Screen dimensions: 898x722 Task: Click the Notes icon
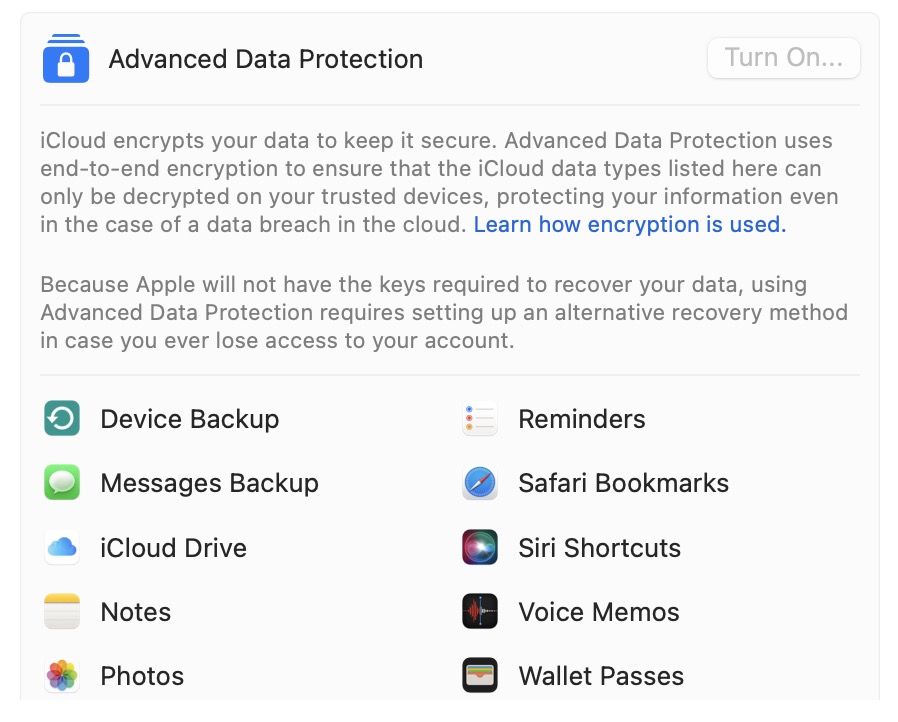pyautogui.click(x=62, y=612)
